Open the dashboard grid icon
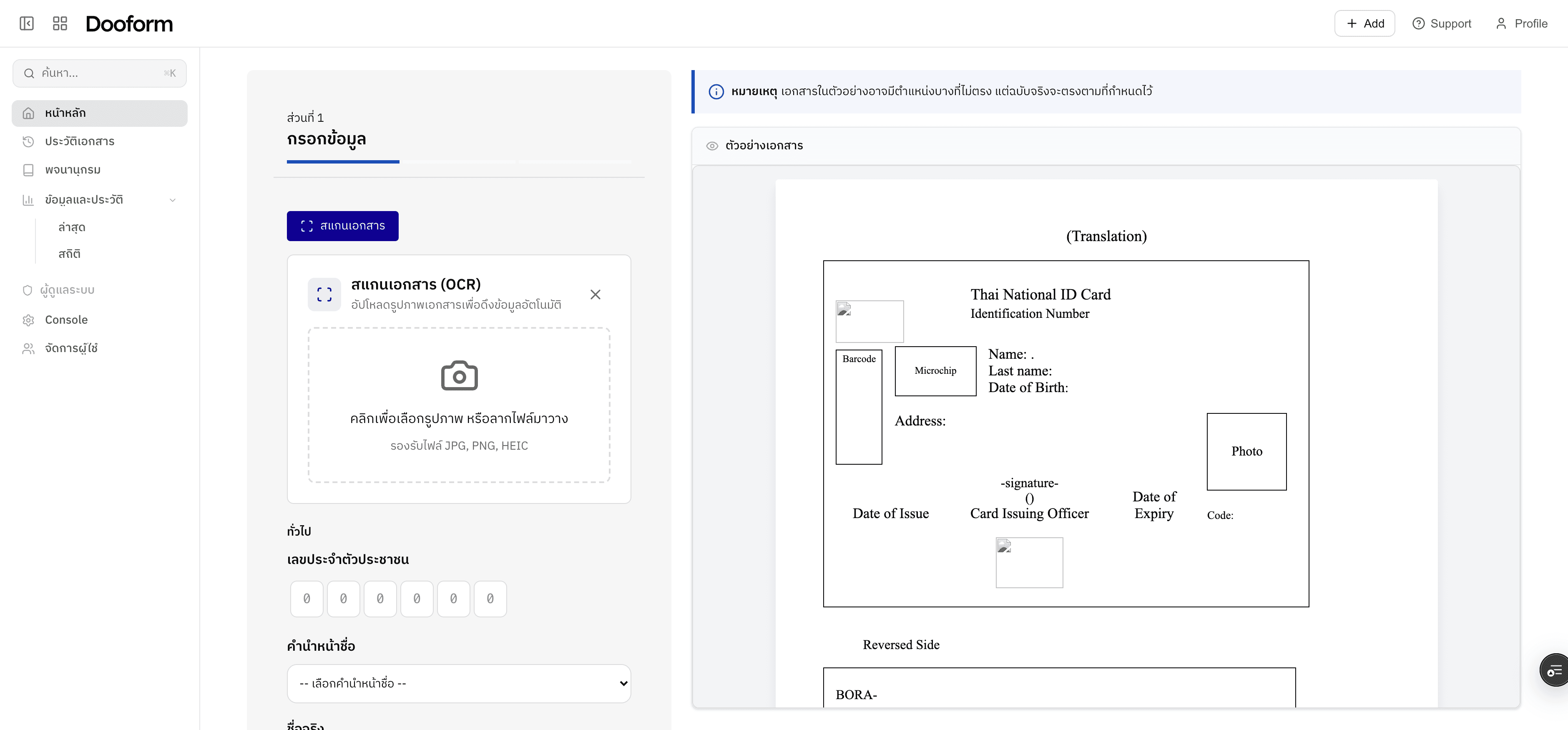 pyautogui.click(x=59, y=23)
